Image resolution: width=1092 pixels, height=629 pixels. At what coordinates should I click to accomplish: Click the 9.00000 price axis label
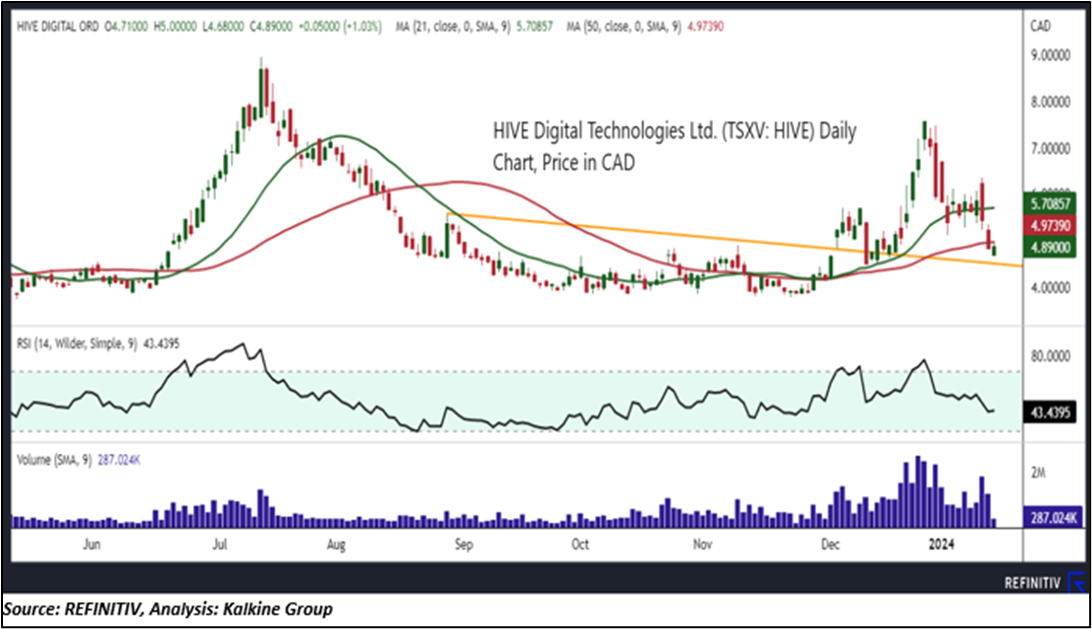tap(1050, 56)
